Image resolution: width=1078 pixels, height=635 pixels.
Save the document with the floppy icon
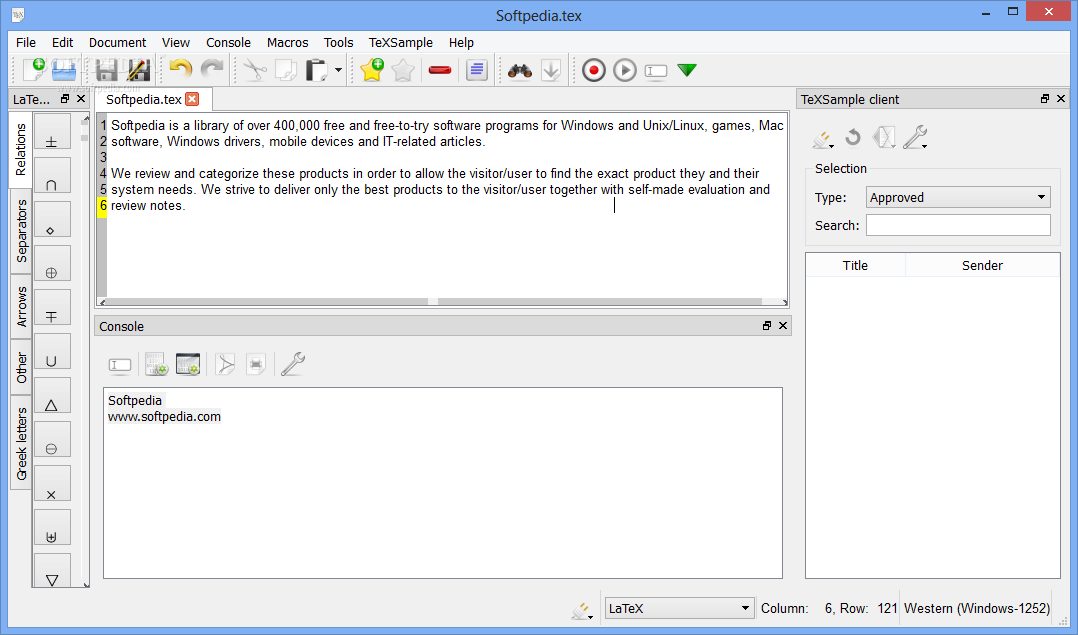pos(107,70)
